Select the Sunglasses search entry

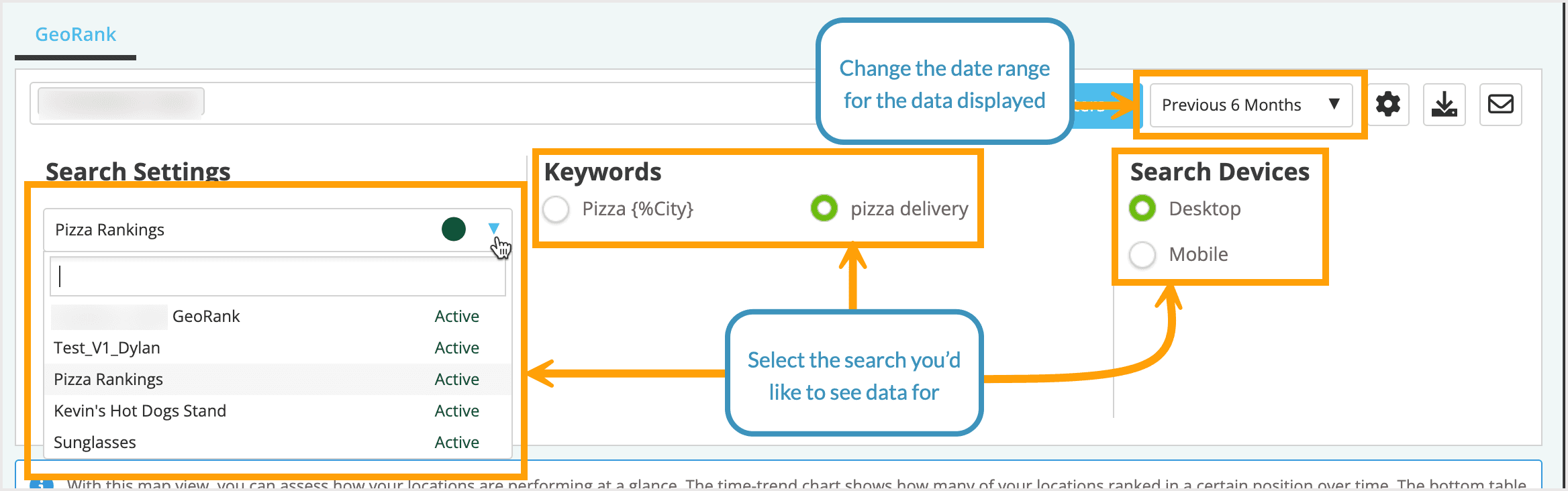(94, 442)
